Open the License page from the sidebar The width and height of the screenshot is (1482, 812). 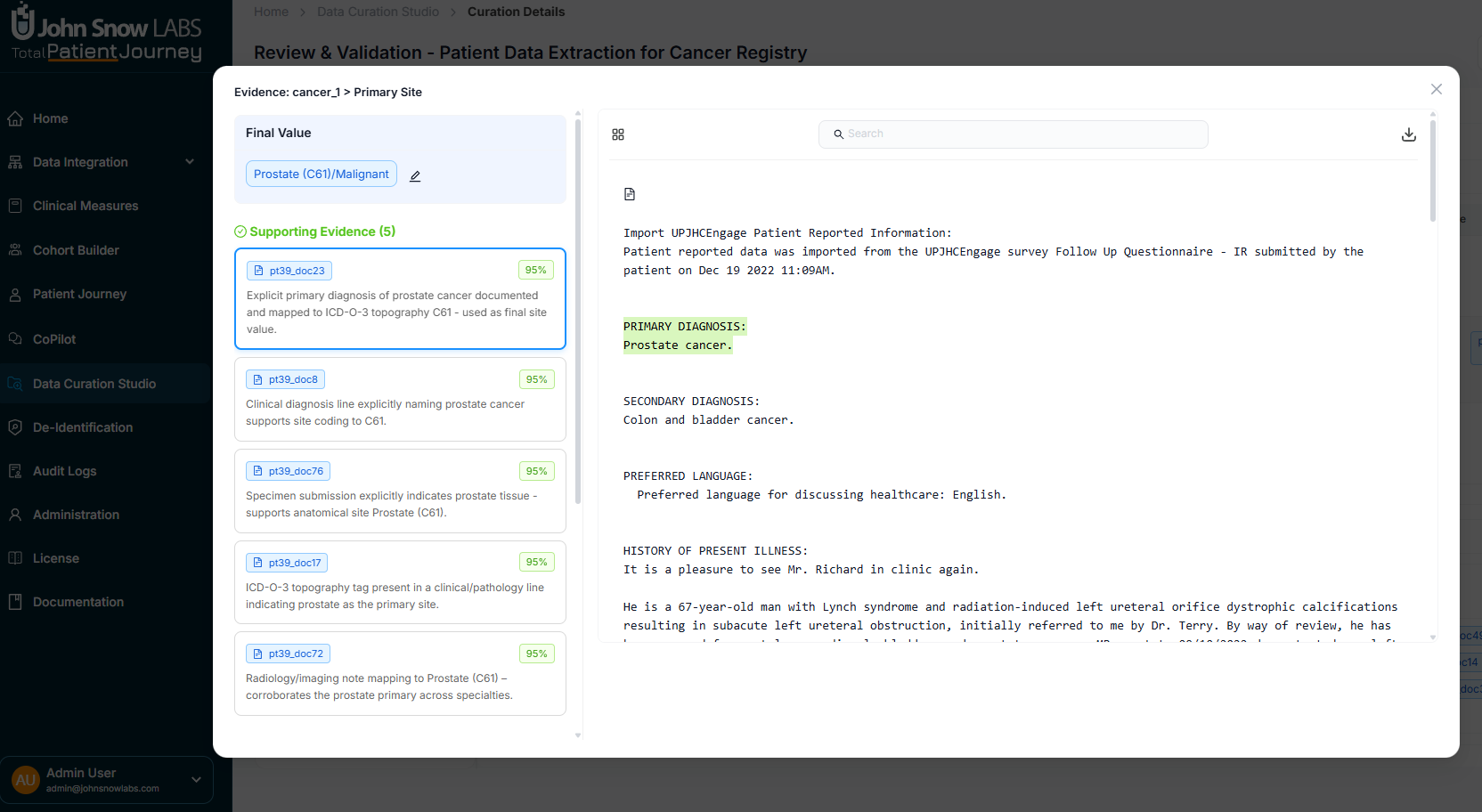[15, 557]
